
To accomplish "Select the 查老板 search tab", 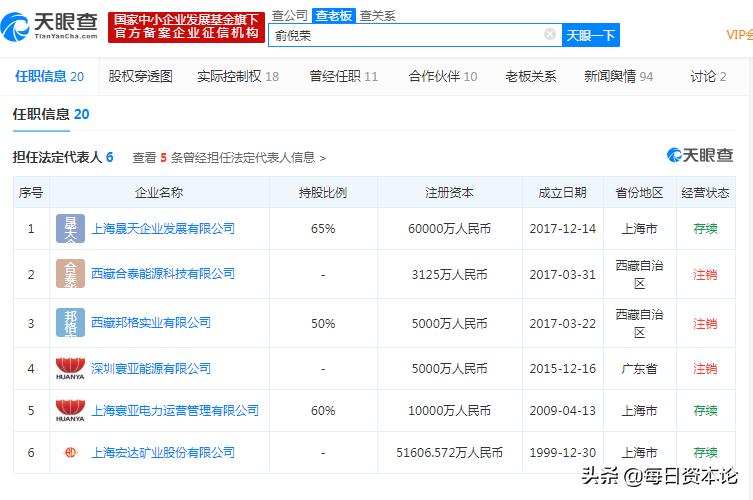I will pos(334,16).
